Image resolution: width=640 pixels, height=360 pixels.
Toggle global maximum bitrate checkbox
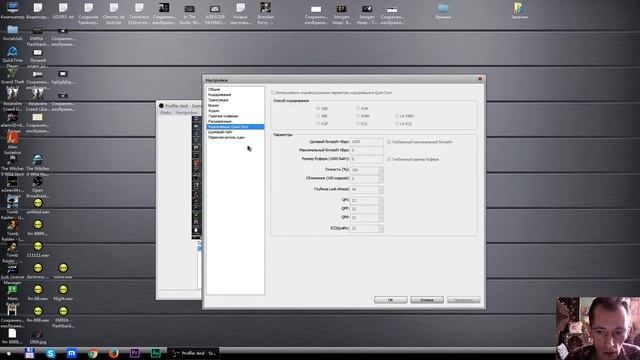point(389,142)
